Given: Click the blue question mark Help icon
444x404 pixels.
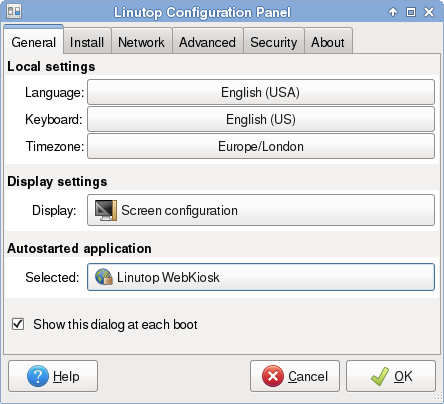Looking at the screenshot, I should click(x=38, y=376).
